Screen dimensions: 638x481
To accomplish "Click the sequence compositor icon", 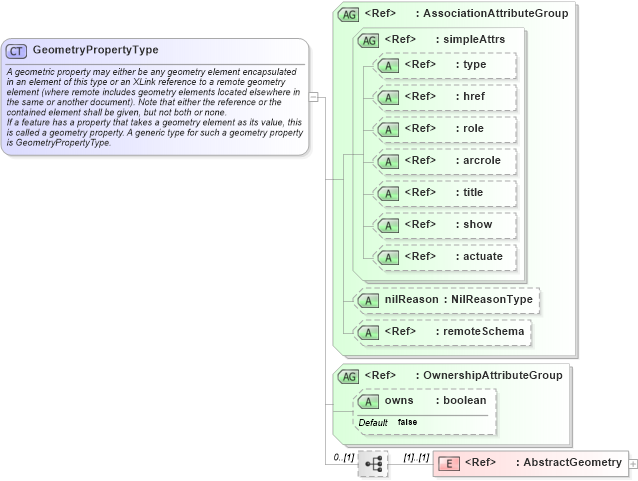I will pyautogui.click(x=373, y=464).
